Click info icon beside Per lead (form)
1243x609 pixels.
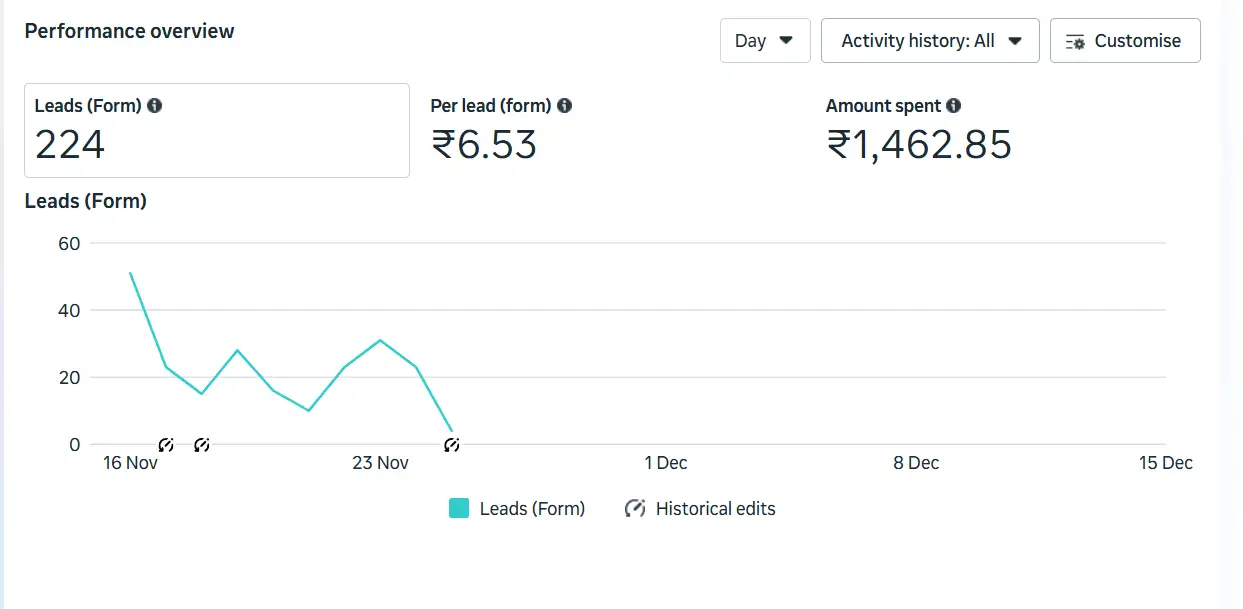pos(565,106)
